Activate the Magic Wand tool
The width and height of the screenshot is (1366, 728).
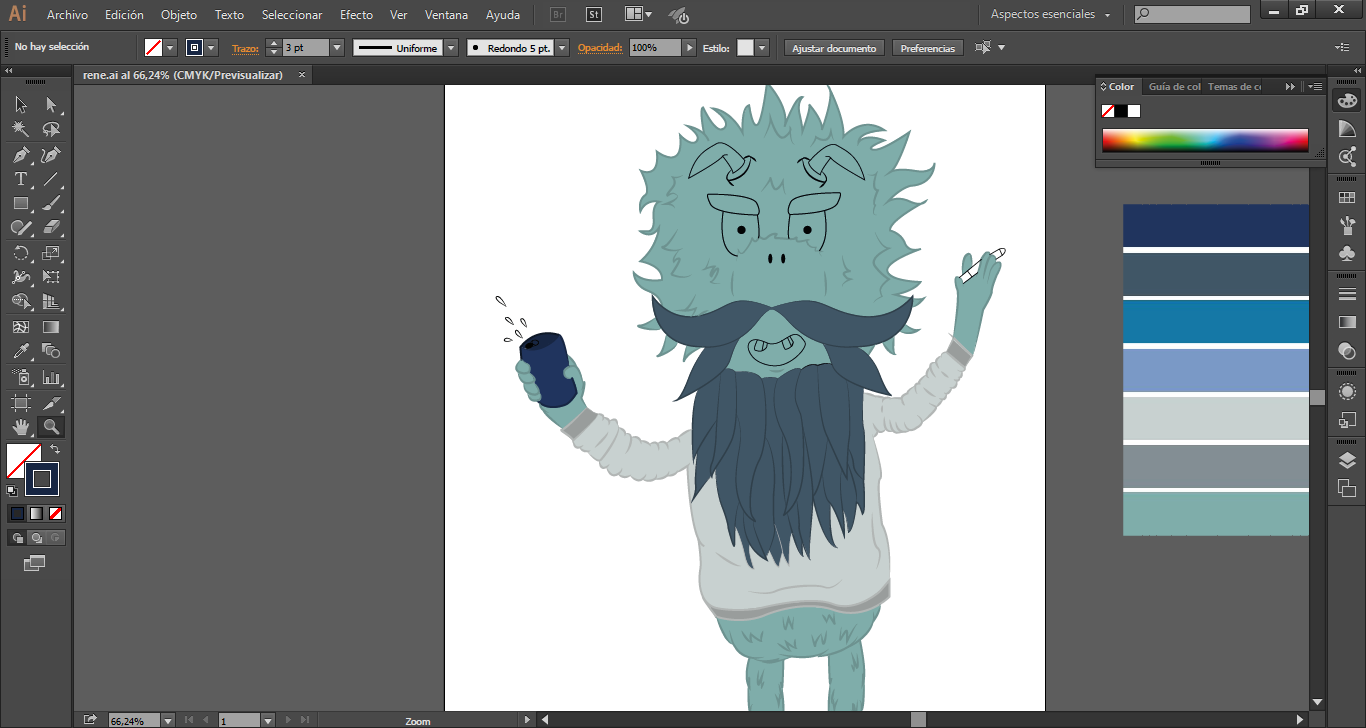[x=20, y=129]
